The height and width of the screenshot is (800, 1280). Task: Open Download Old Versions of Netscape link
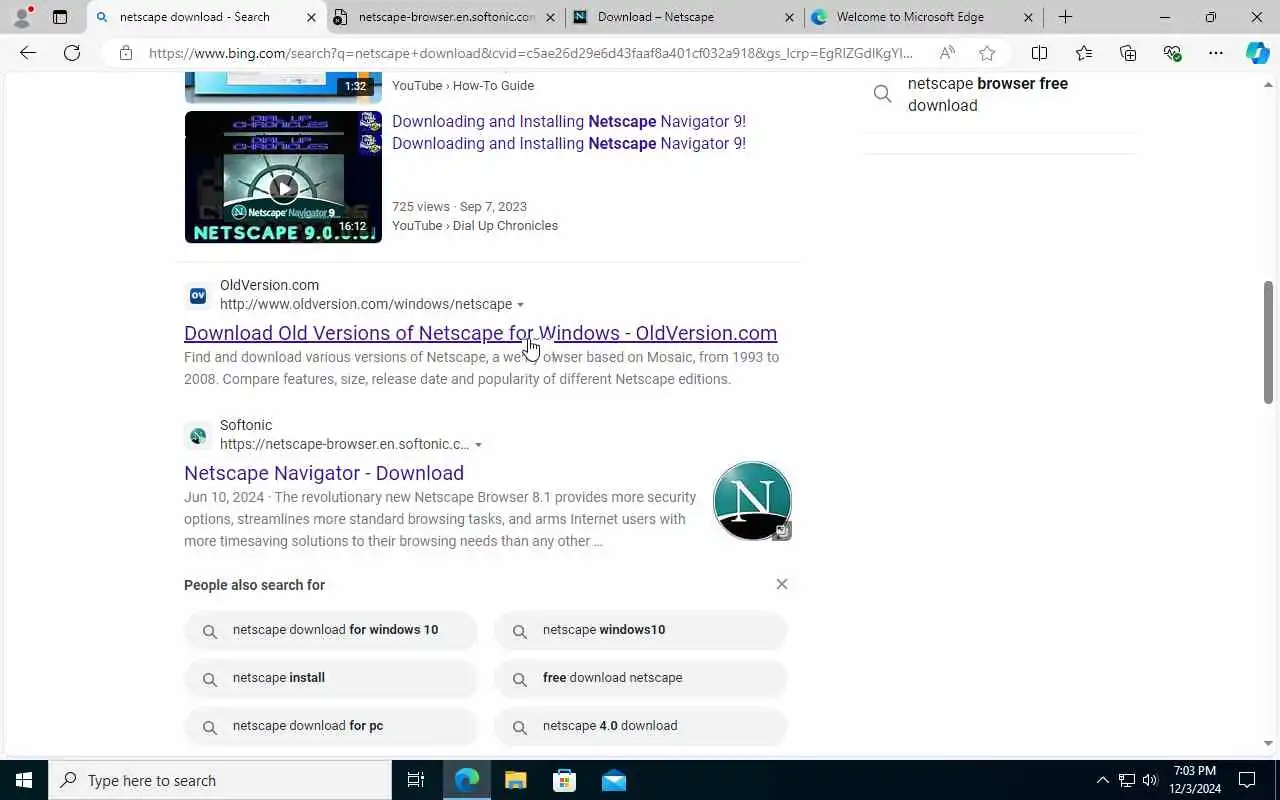(x=480, y=333)
